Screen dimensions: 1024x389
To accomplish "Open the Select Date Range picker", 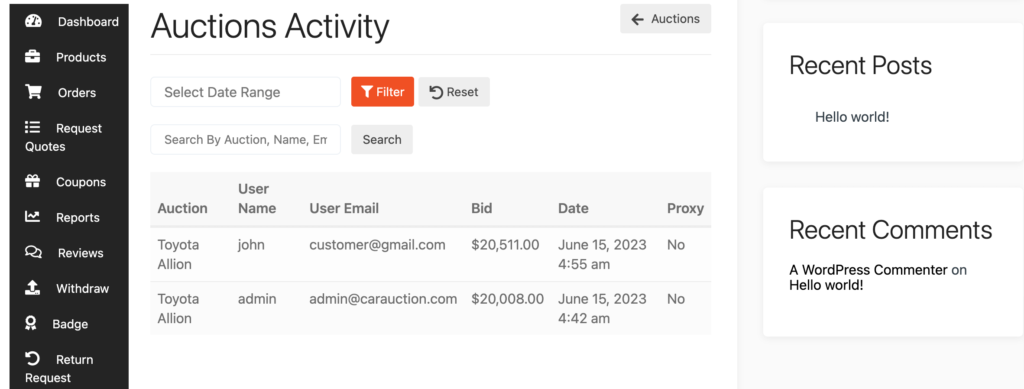I will (246, 92).
